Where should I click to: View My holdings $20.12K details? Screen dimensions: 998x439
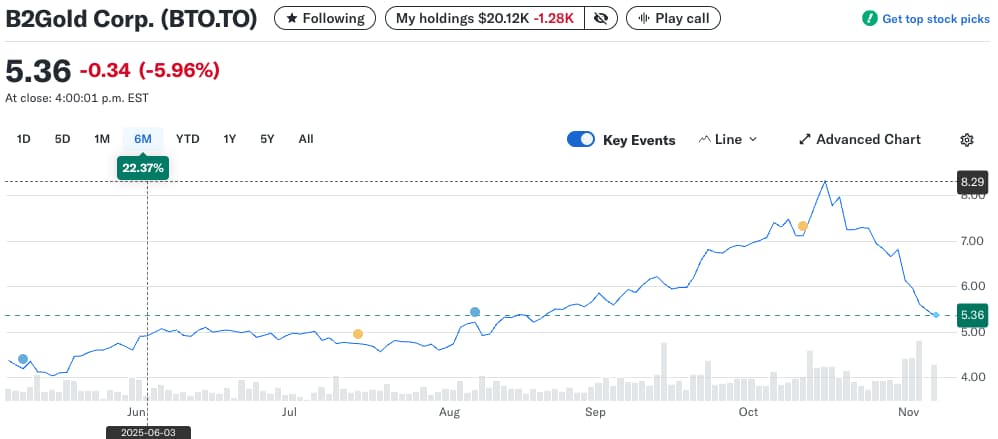click(484, 18)
